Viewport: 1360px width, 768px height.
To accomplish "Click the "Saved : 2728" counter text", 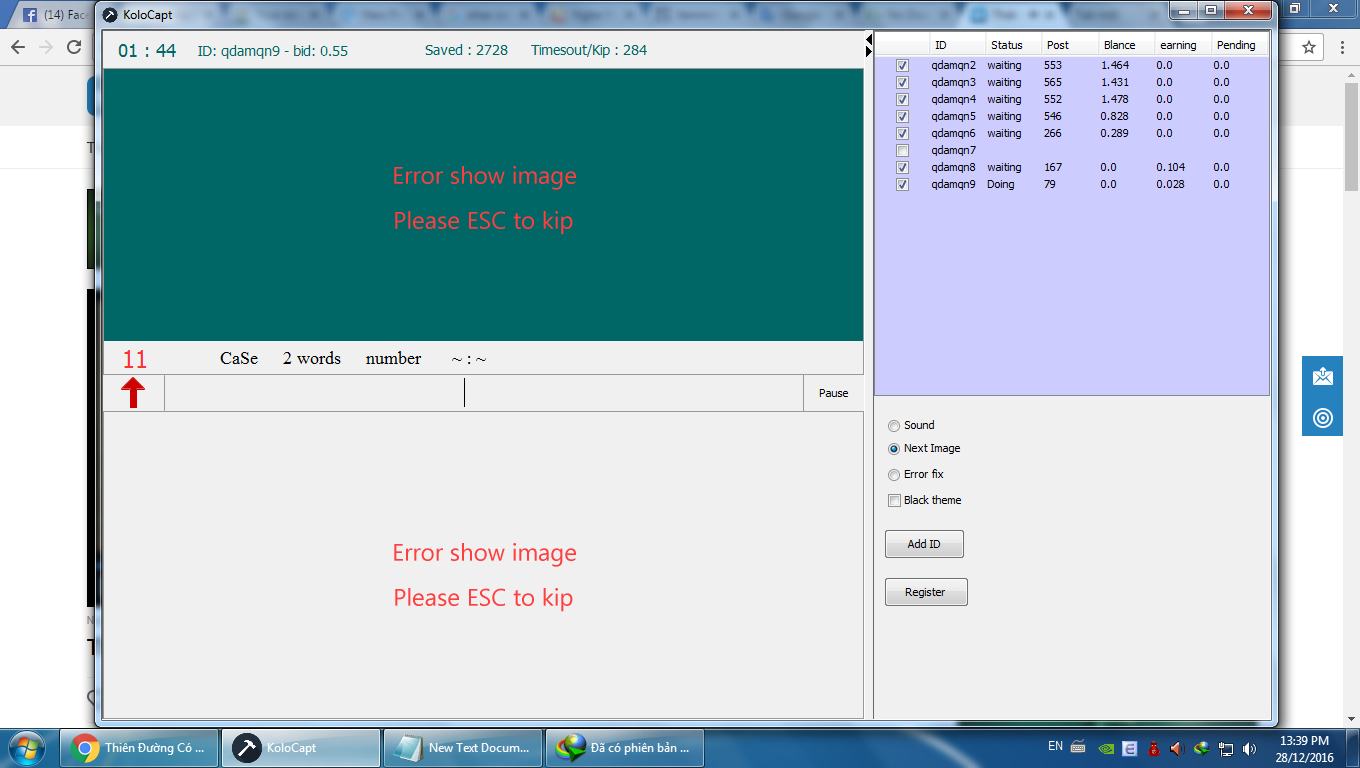I will (x=466, y=50).
